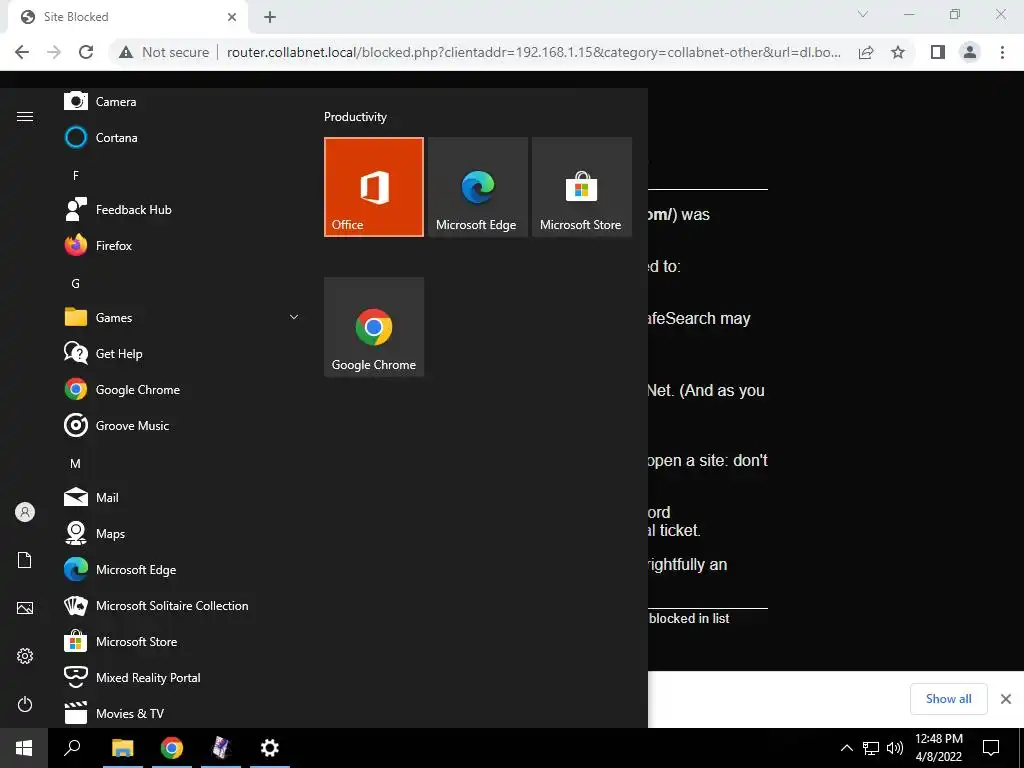Click the Power icon in Start
Image resolution: width=1024 pixels, height=768 pixels.
[x=25, y=704]
